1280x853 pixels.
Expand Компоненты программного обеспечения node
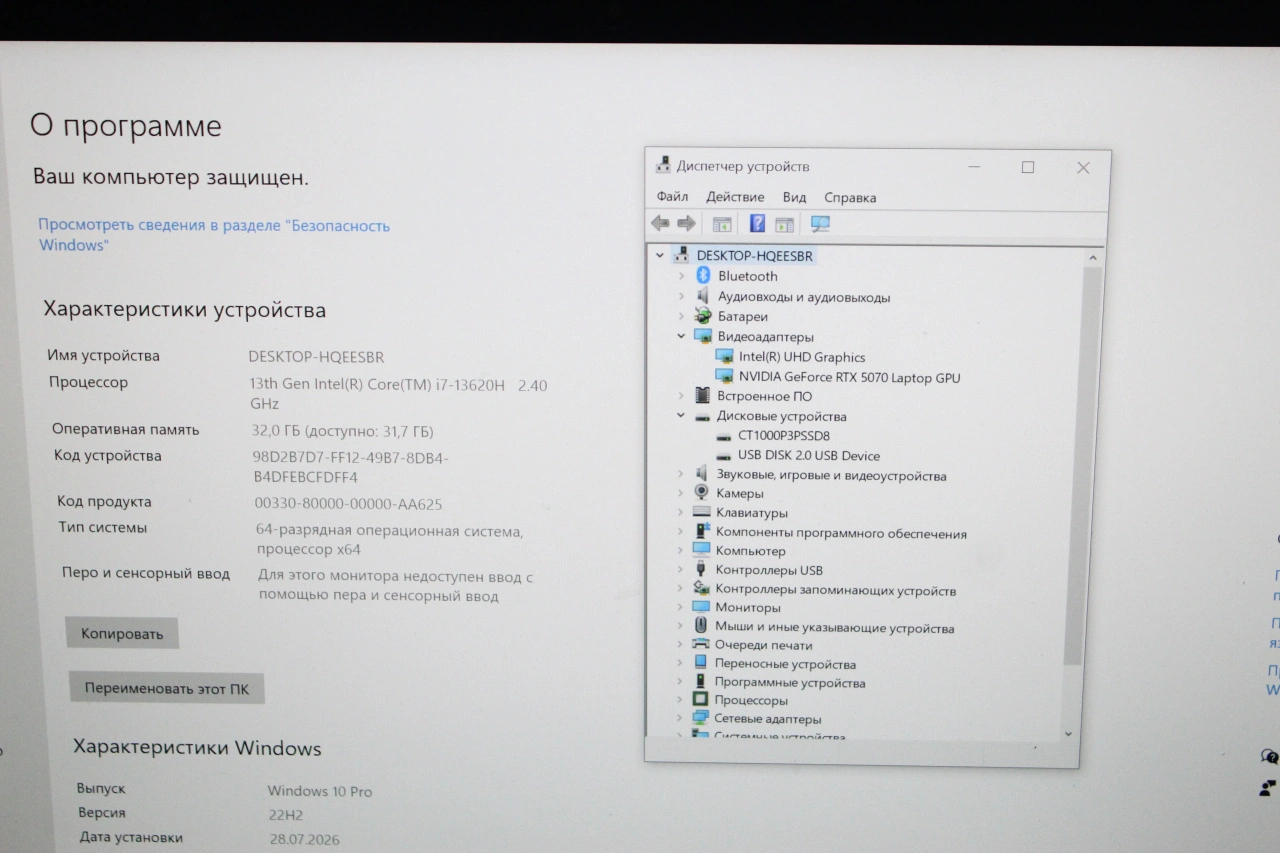tap(680, 531)
